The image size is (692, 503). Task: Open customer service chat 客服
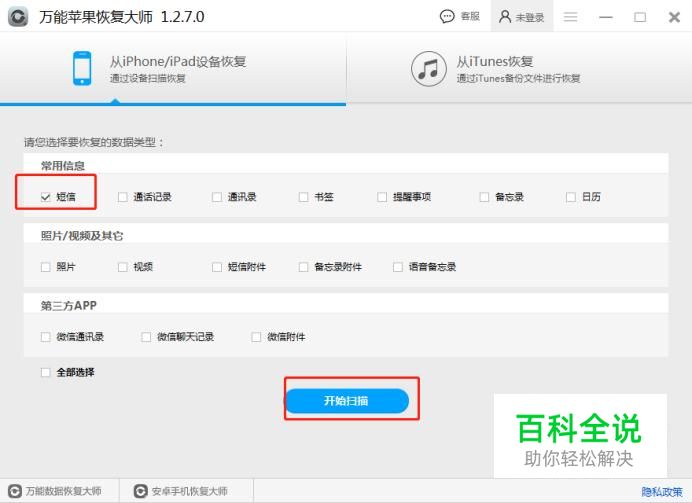(459, 17)
